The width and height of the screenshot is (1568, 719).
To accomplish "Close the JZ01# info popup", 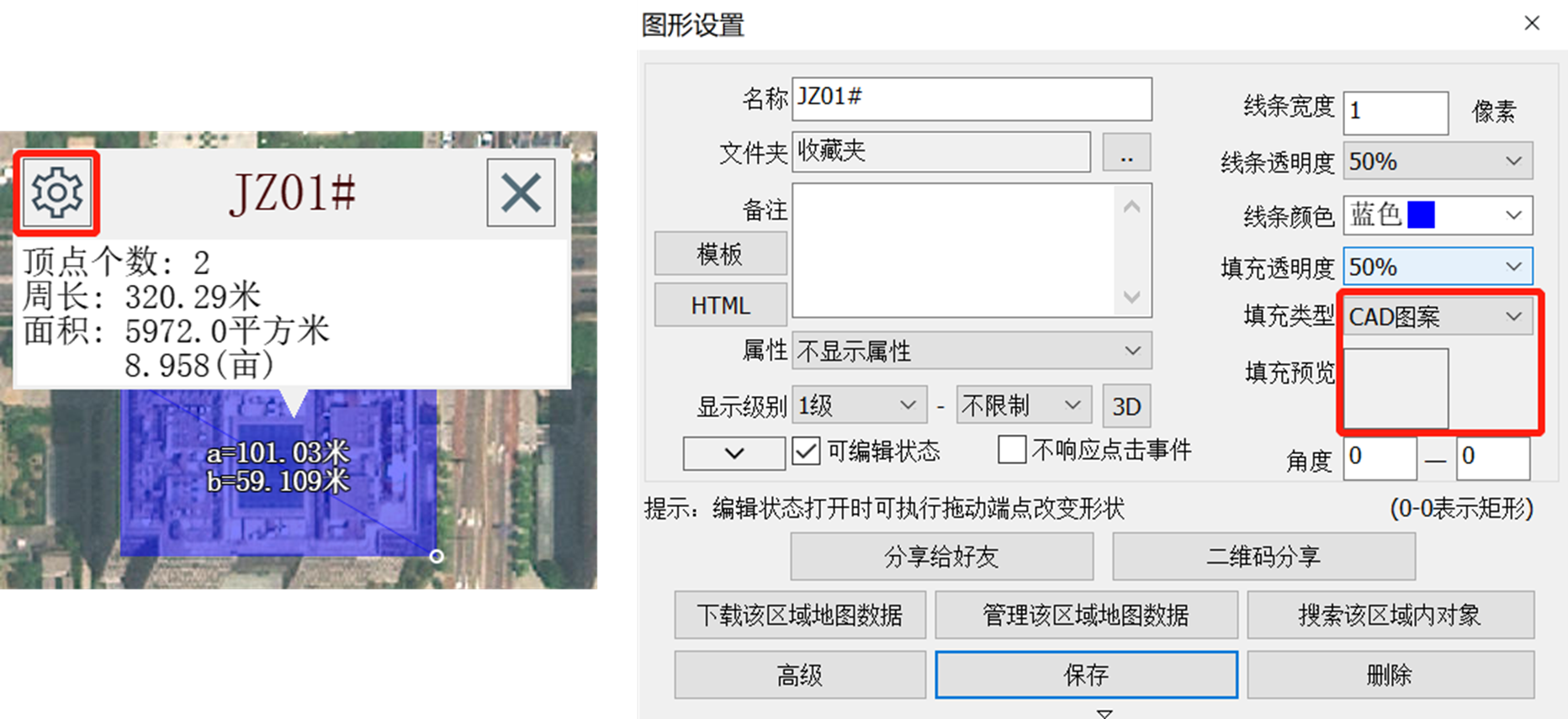I will [521, 193].
